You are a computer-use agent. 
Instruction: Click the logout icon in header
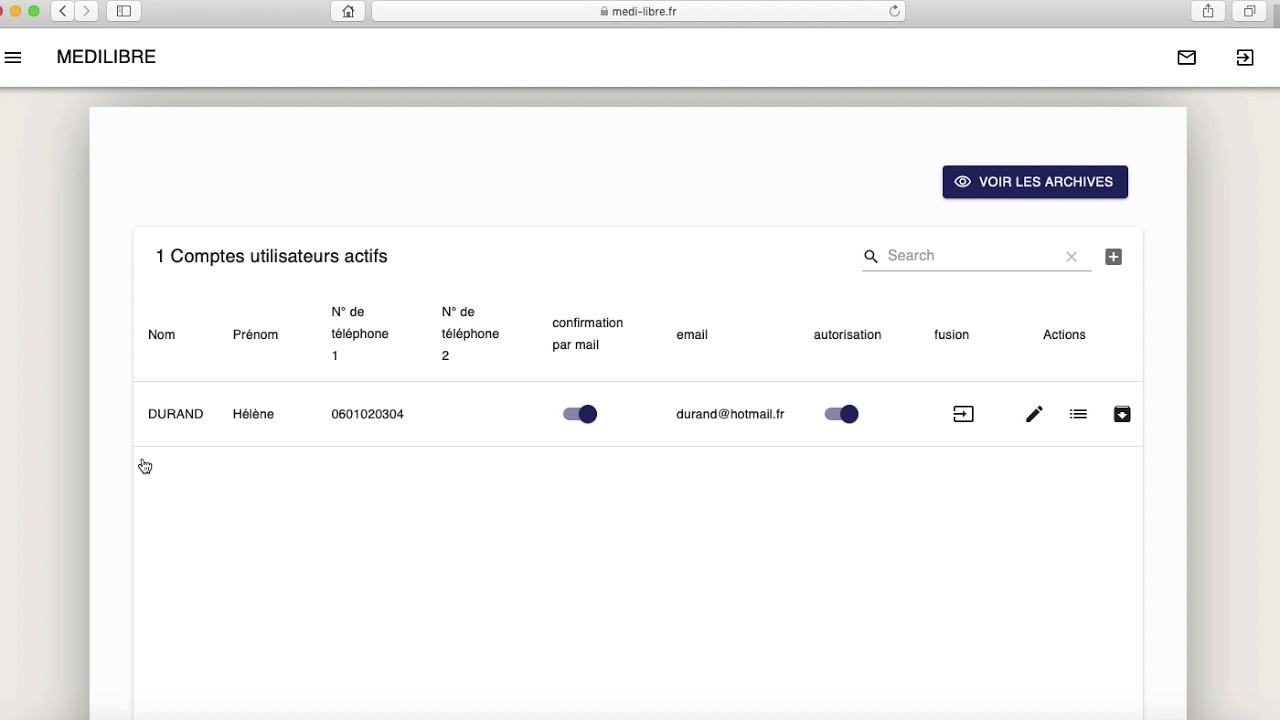click(1245, 58)
